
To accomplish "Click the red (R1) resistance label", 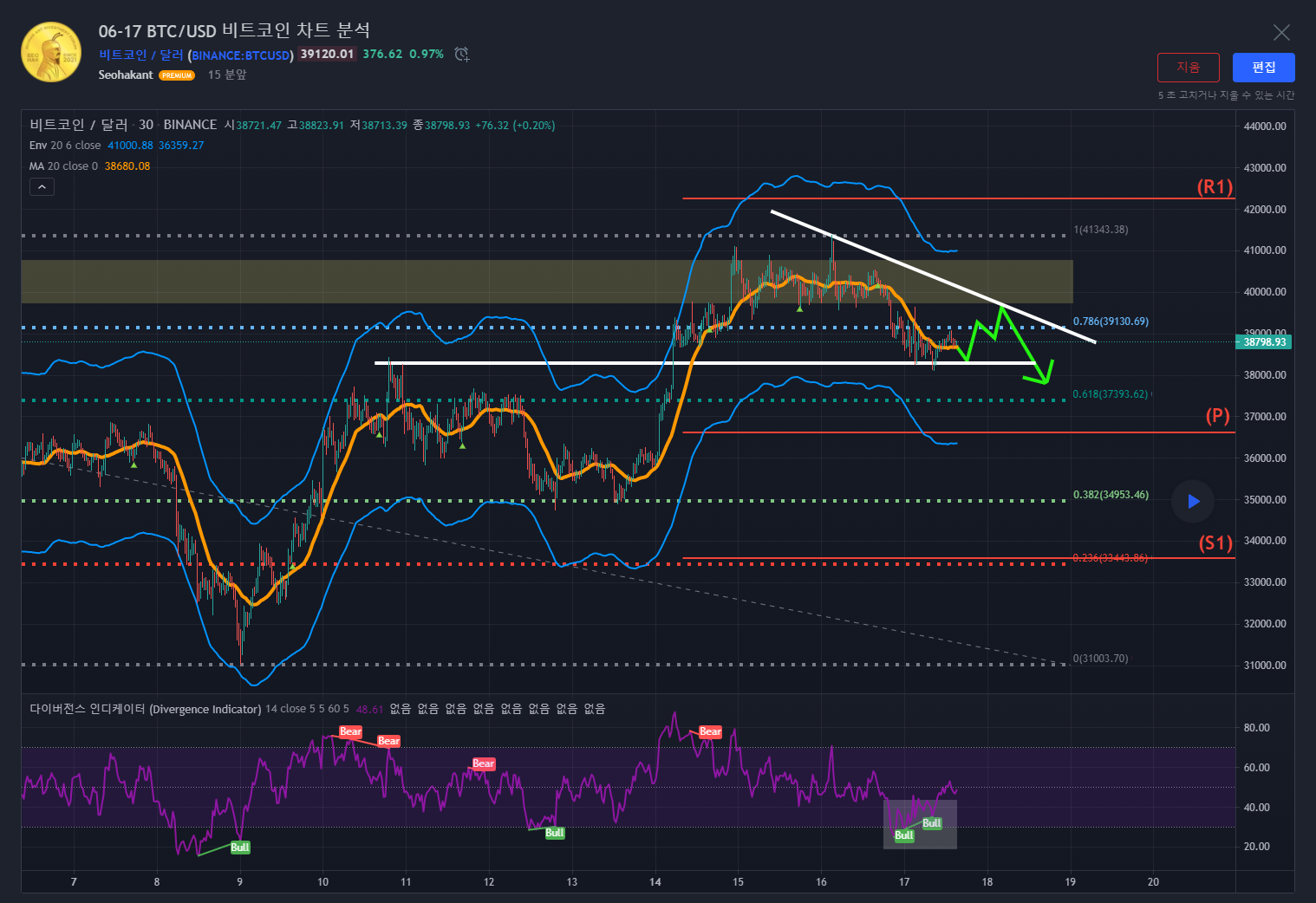I will pyautogui.click(x=1215, y=187).
